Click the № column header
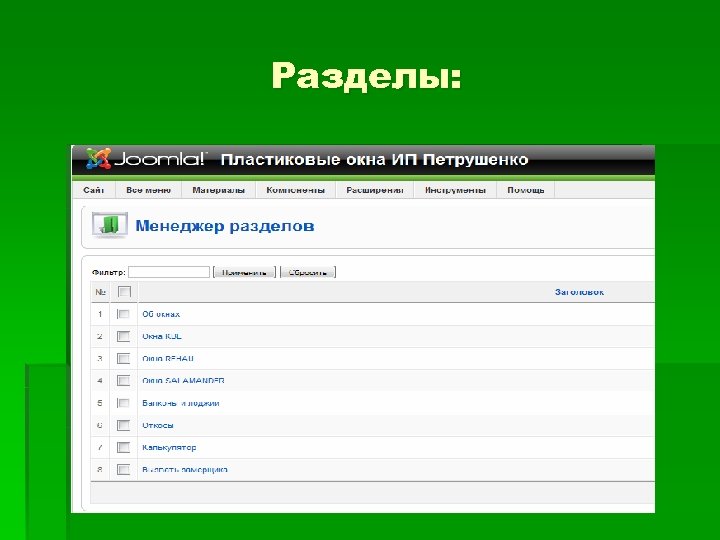The width and height of the screenshot is (720, 540). pyautogui.click(x=101, y=292)
